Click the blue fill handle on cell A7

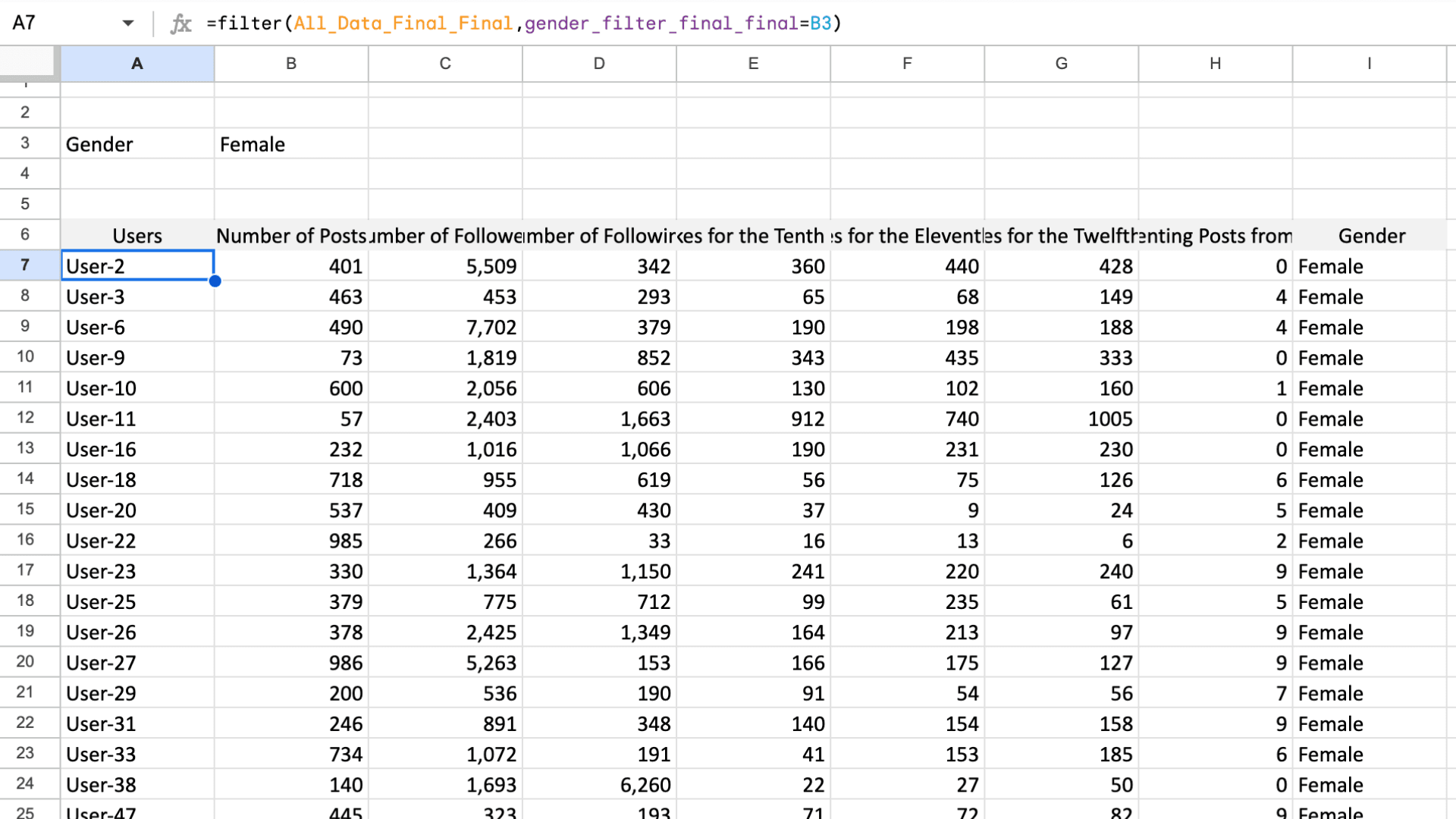[215, 281]
